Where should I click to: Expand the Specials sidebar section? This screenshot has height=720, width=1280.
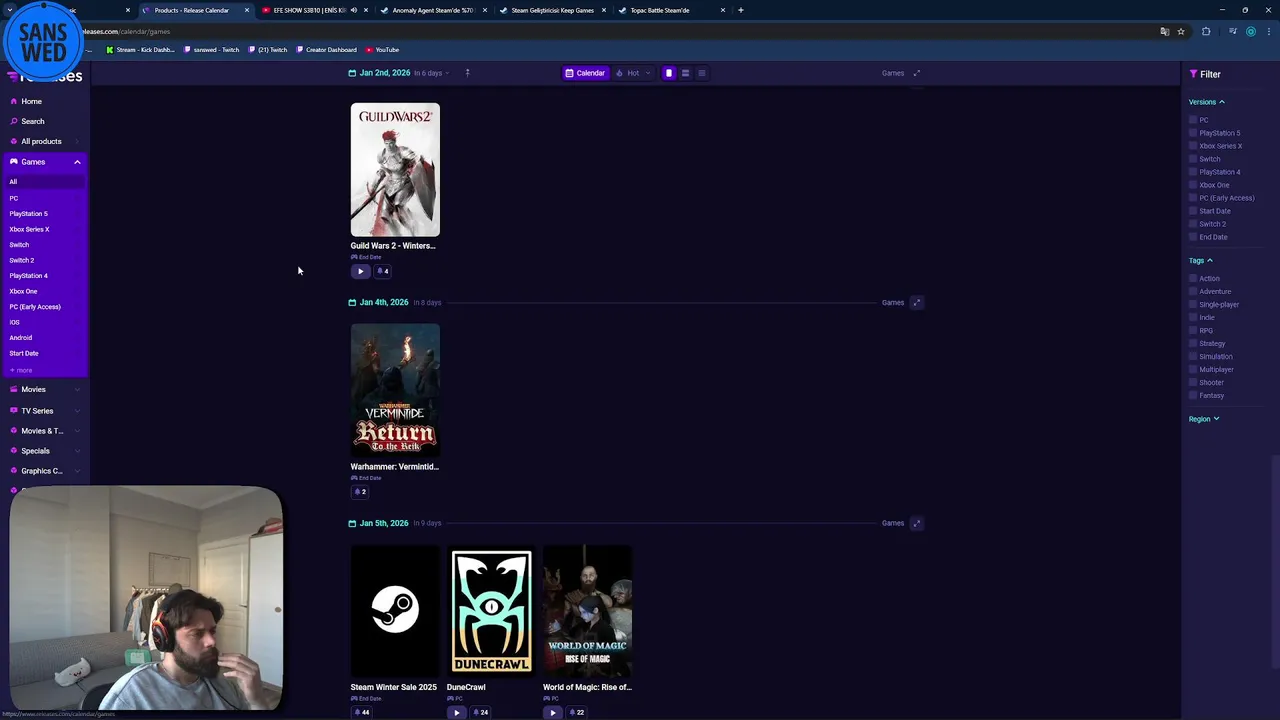coord(77,451)
